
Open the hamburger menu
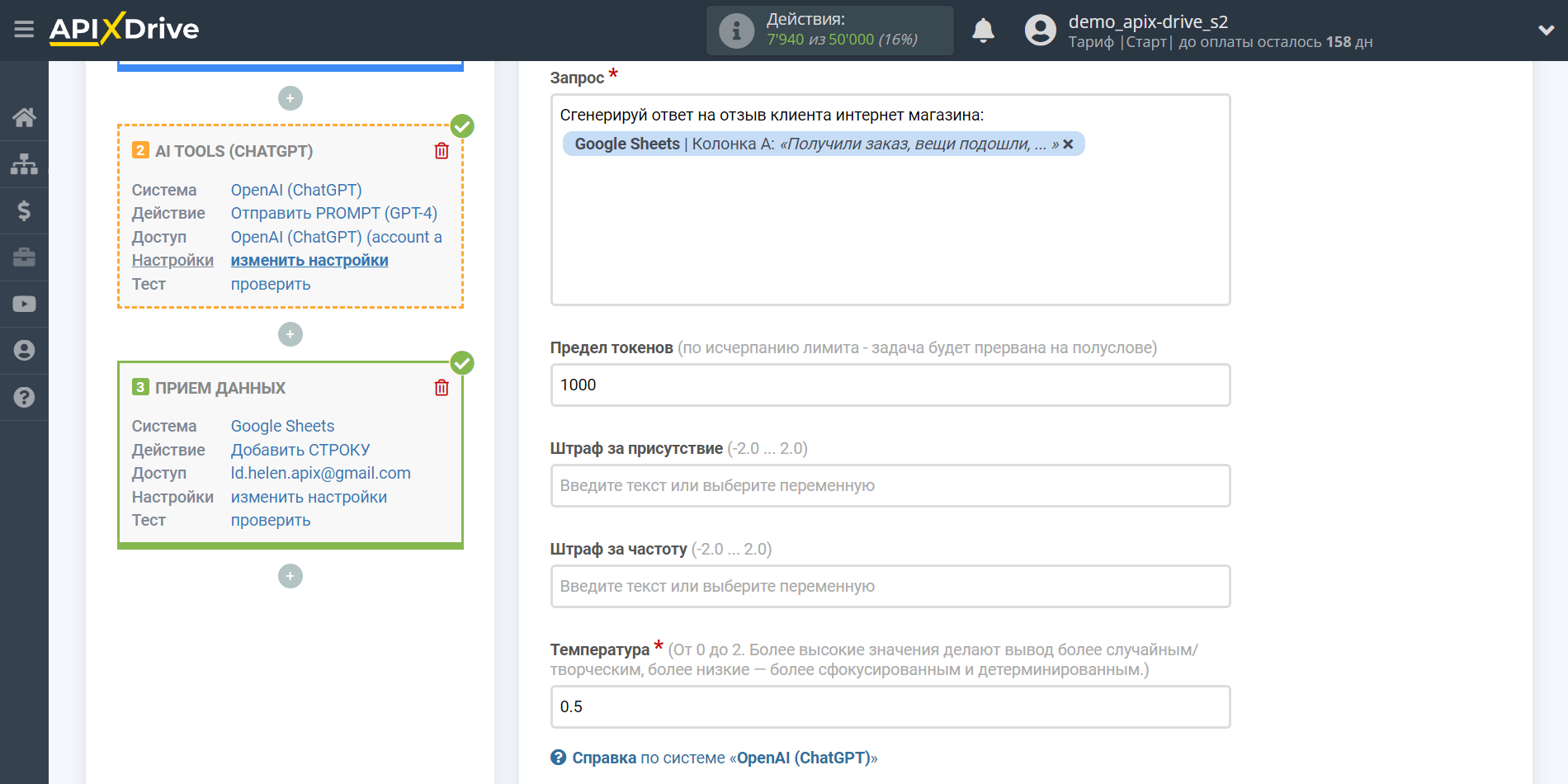coord(24,30)
